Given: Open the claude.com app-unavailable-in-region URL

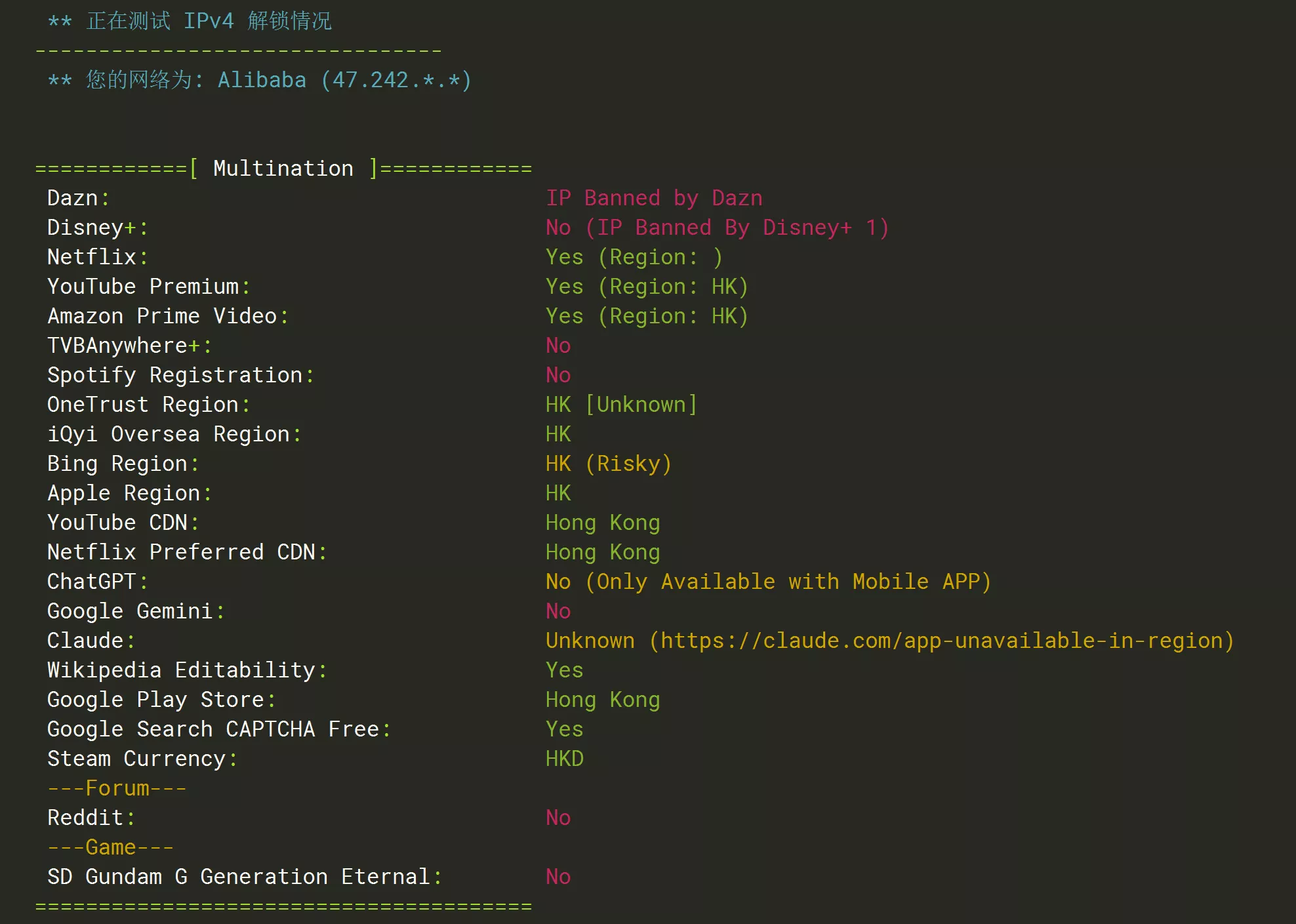Looking at the screenshot, I should tap(941, 641).
